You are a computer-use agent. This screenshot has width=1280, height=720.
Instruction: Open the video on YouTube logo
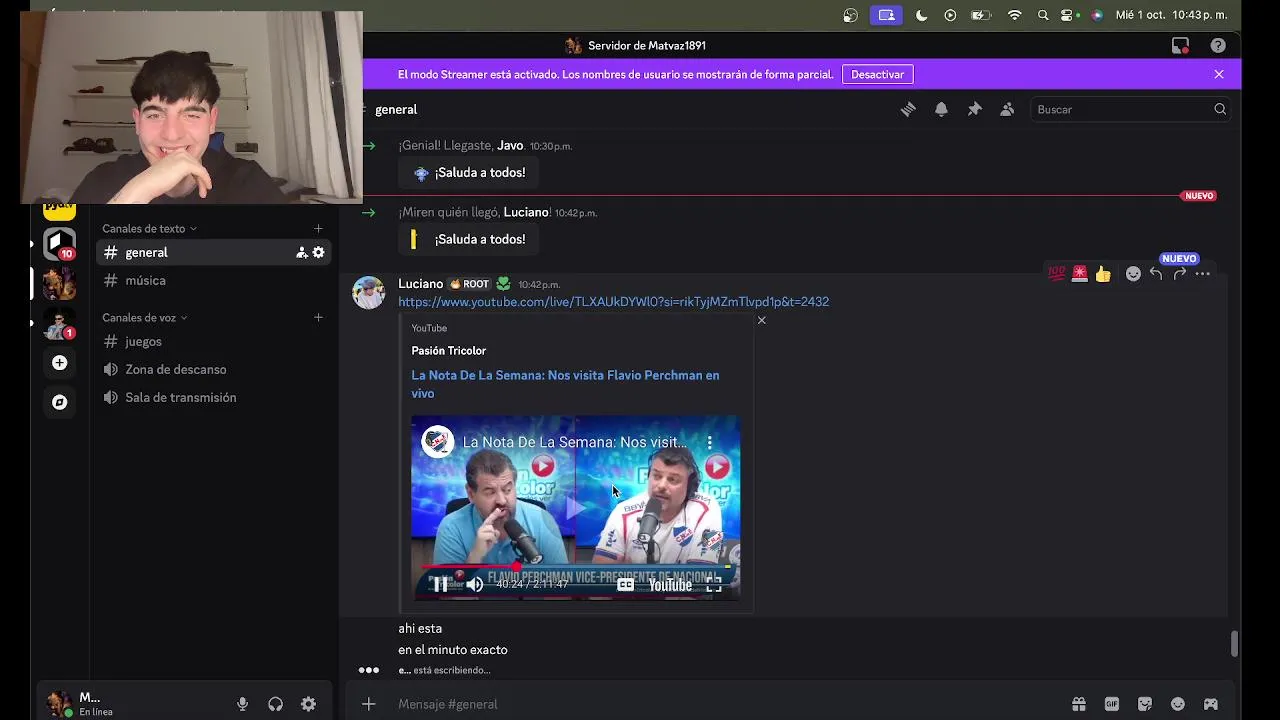click(x=670, y=585)
